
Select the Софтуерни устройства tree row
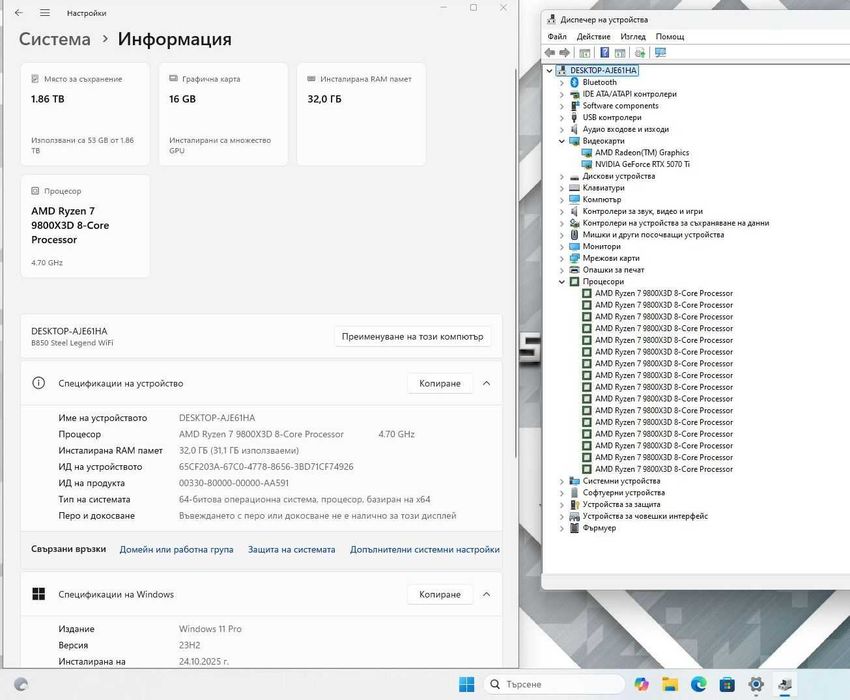click(x=623, y=493)
